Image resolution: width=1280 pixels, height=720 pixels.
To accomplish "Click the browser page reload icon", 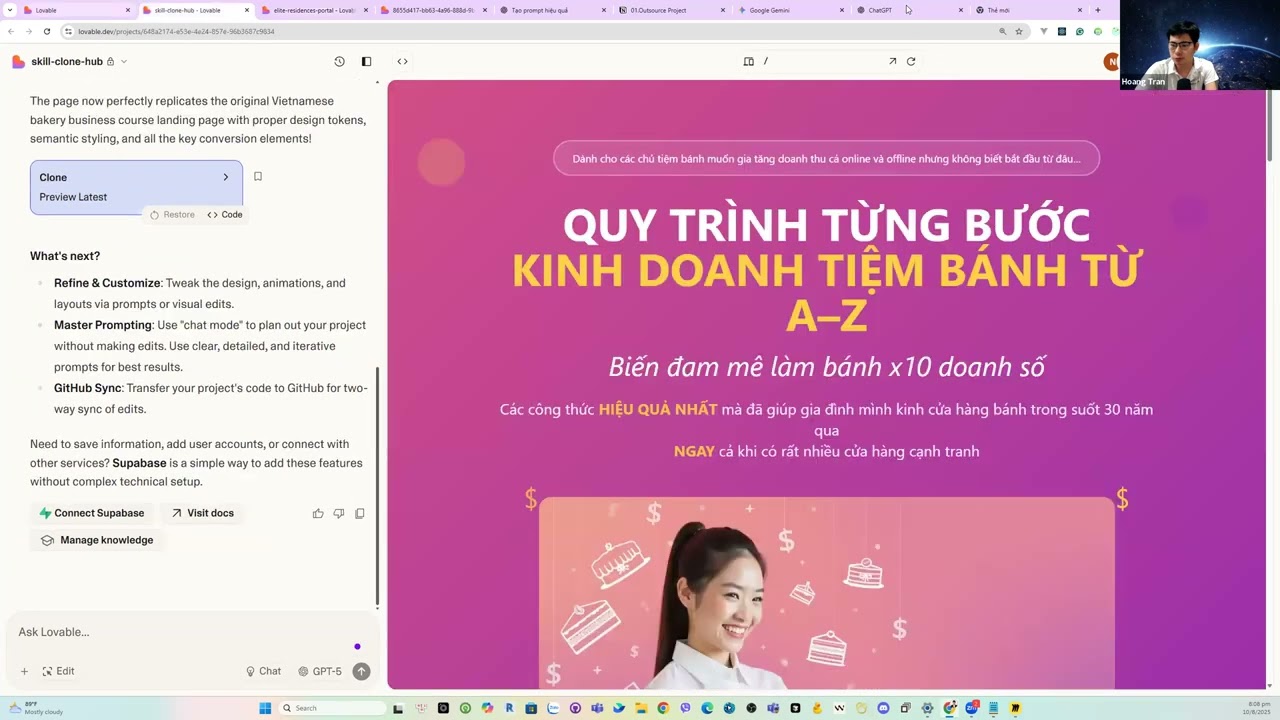I will pos(45,31).
